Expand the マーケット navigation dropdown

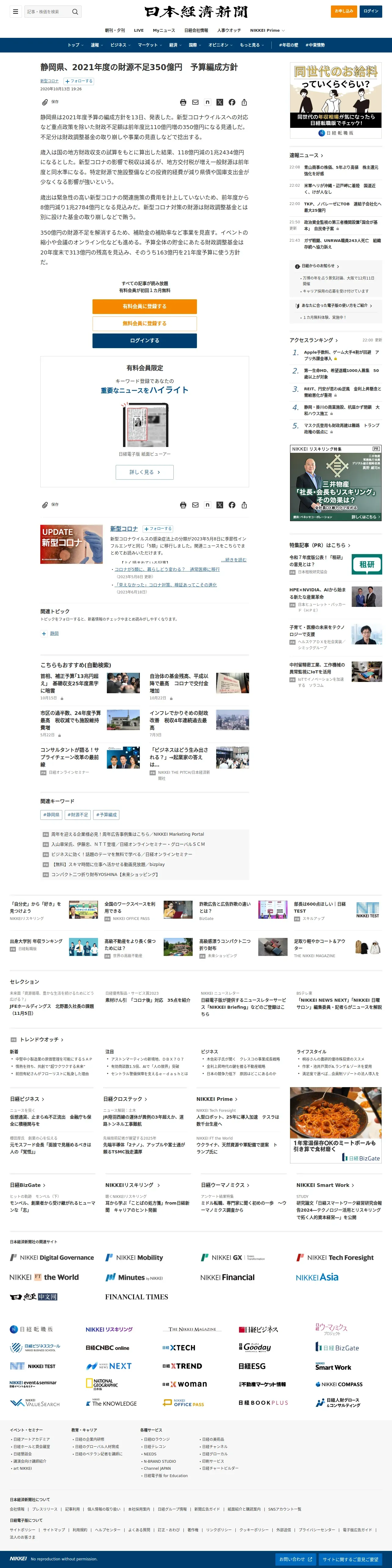[149, 45]
